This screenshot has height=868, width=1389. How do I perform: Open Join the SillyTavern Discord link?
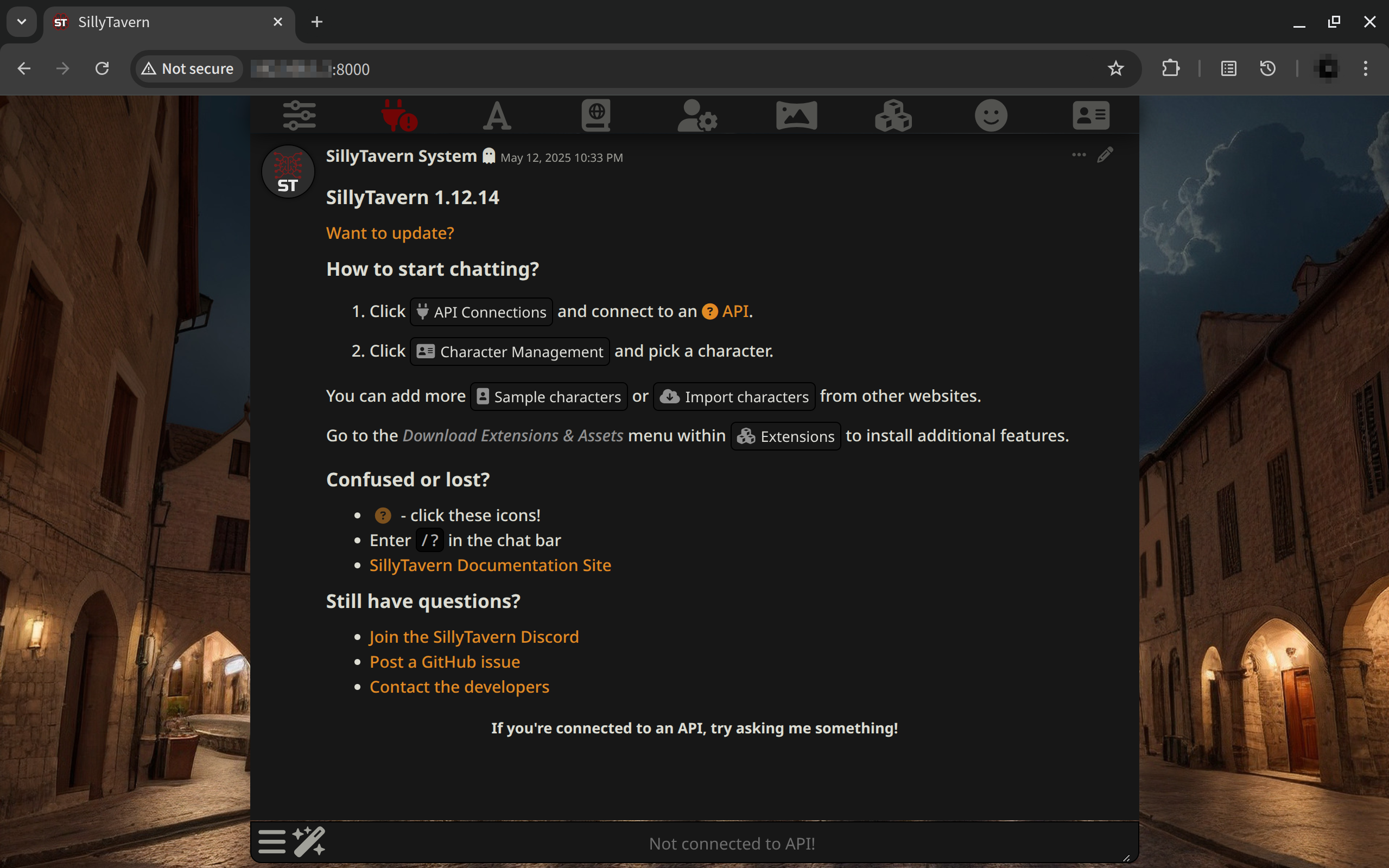[474, 637]
